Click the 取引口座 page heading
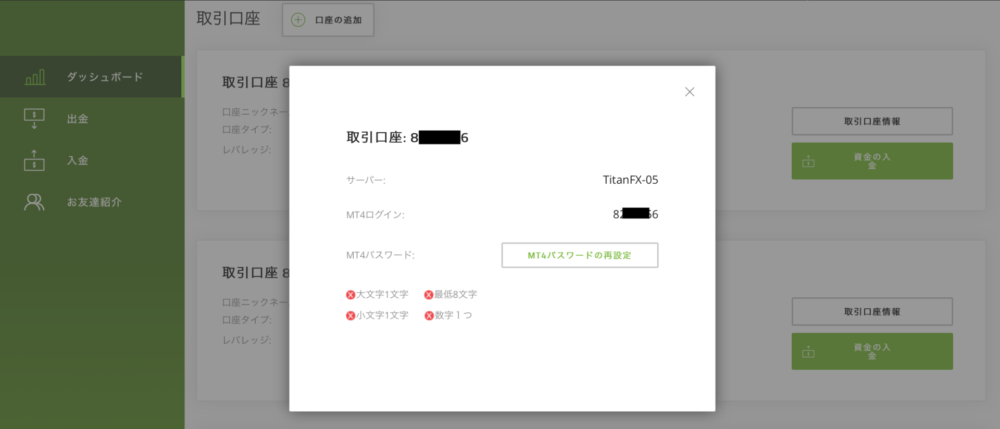Viewport: 1000px width, 429px height. click(x=227, y=19)
